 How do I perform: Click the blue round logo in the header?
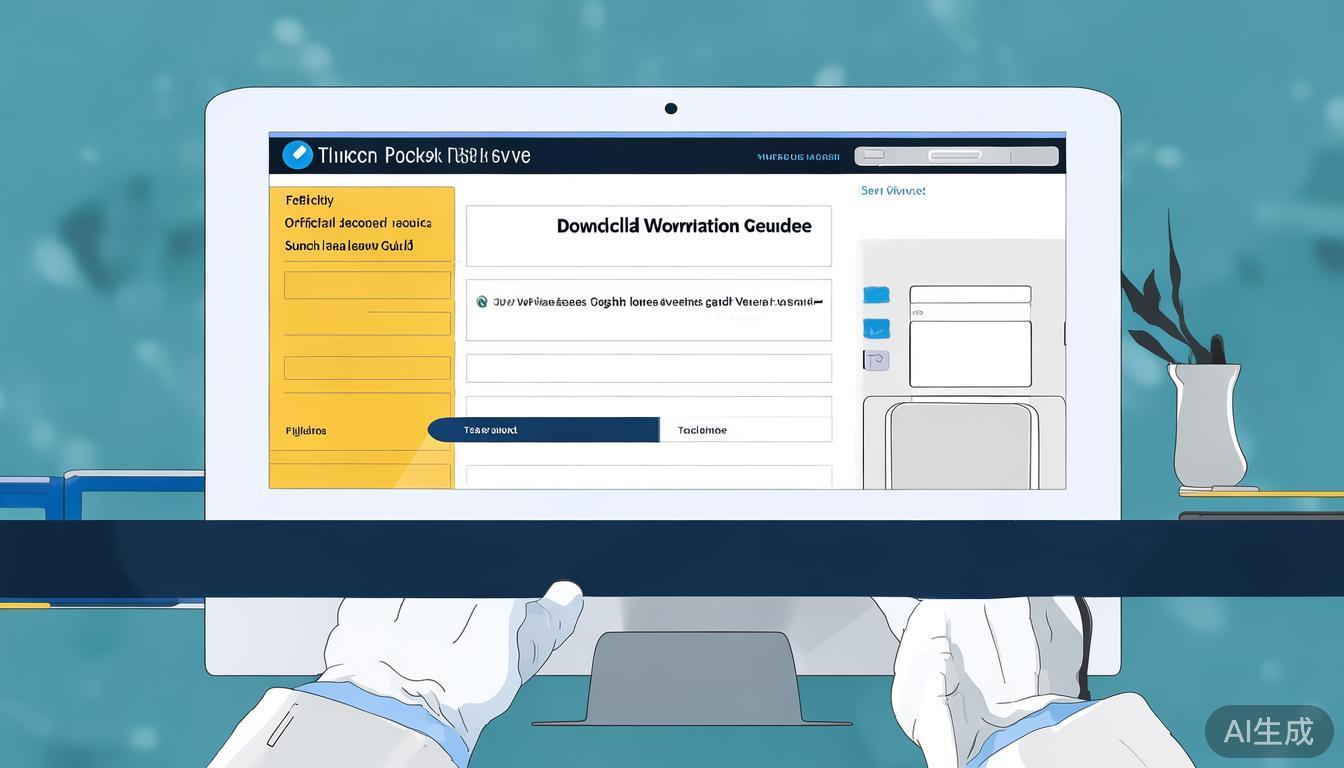pyautogui.click(x=297, y=155)
